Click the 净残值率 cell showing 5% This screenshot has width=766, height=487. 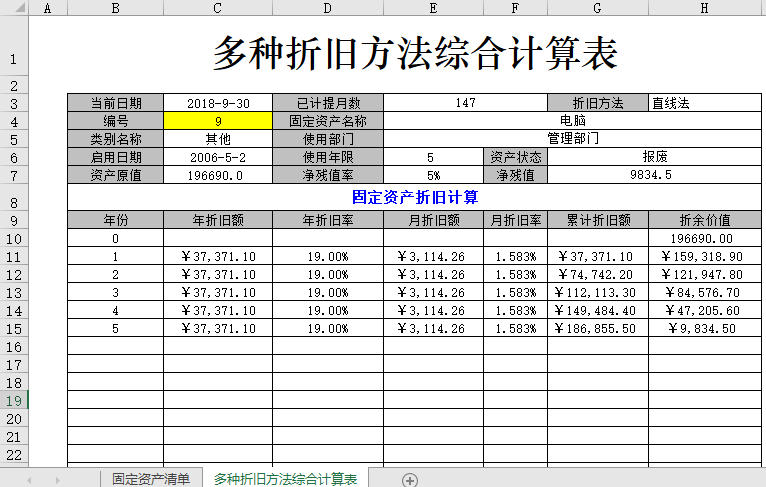click(432, 175)
